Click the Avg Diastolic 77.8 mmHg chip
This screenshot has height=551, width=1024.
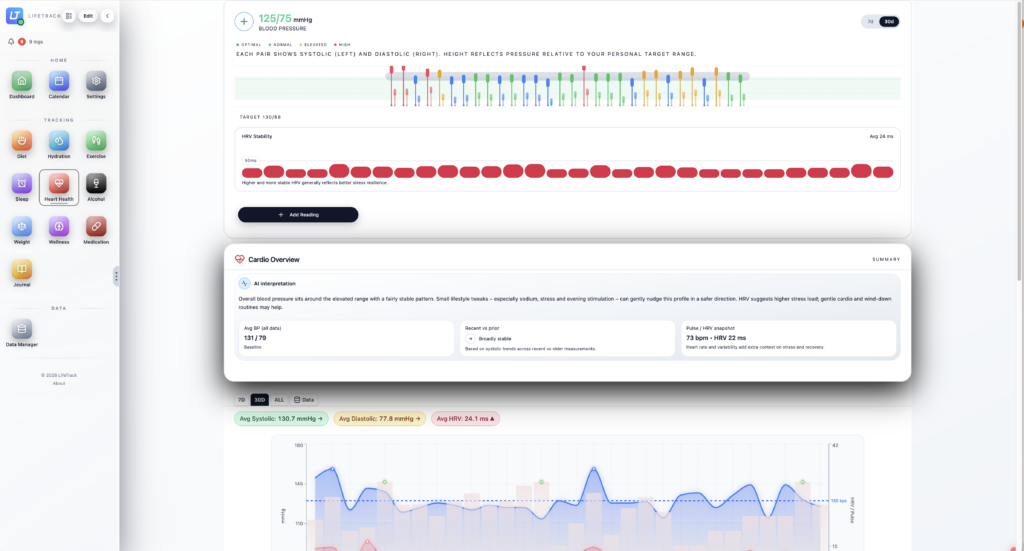click(x=379, y=418)
